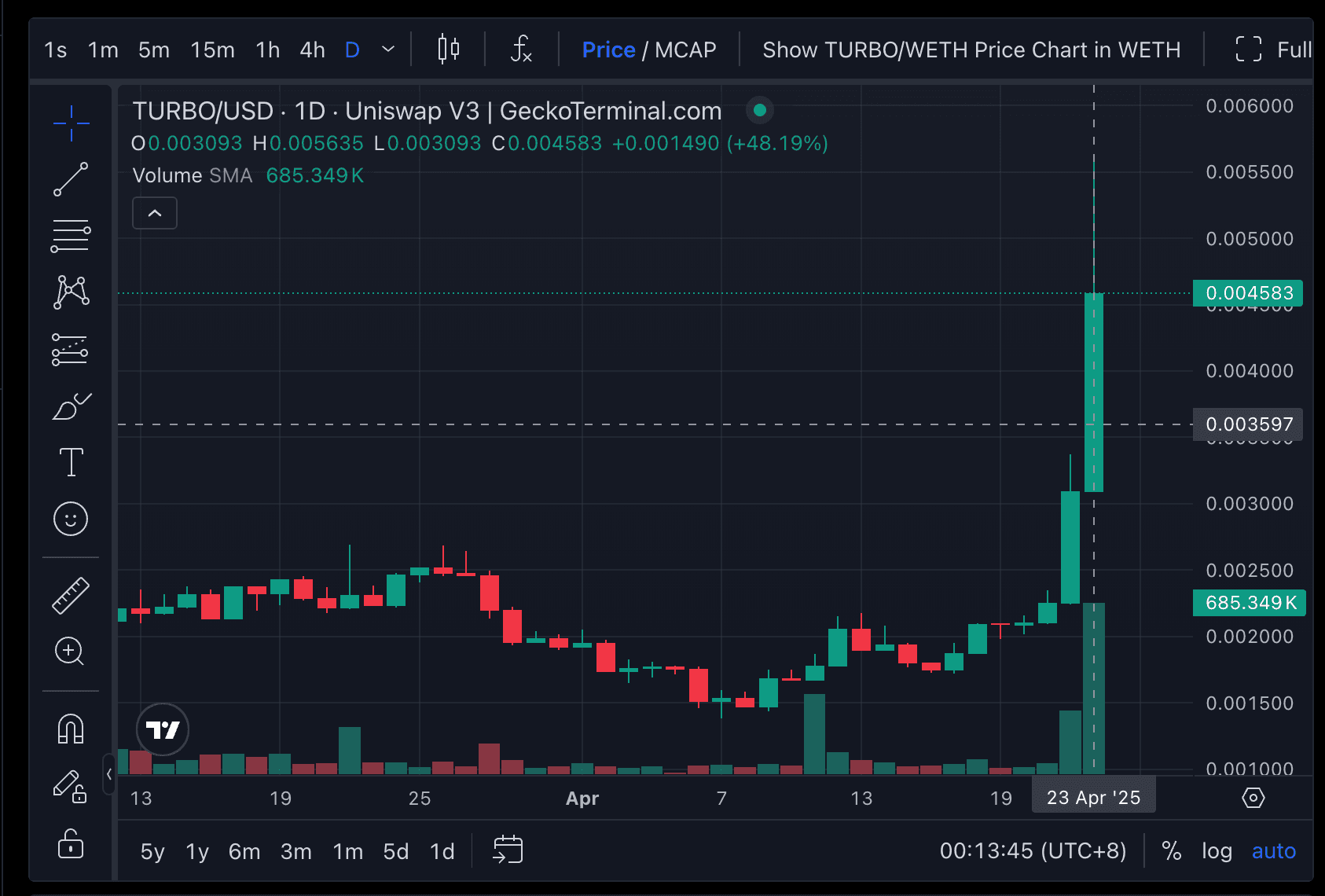This screenshot has width=1325, height=896.
Task: Open the go-to-date calendar picker
Action: [507, 850]
